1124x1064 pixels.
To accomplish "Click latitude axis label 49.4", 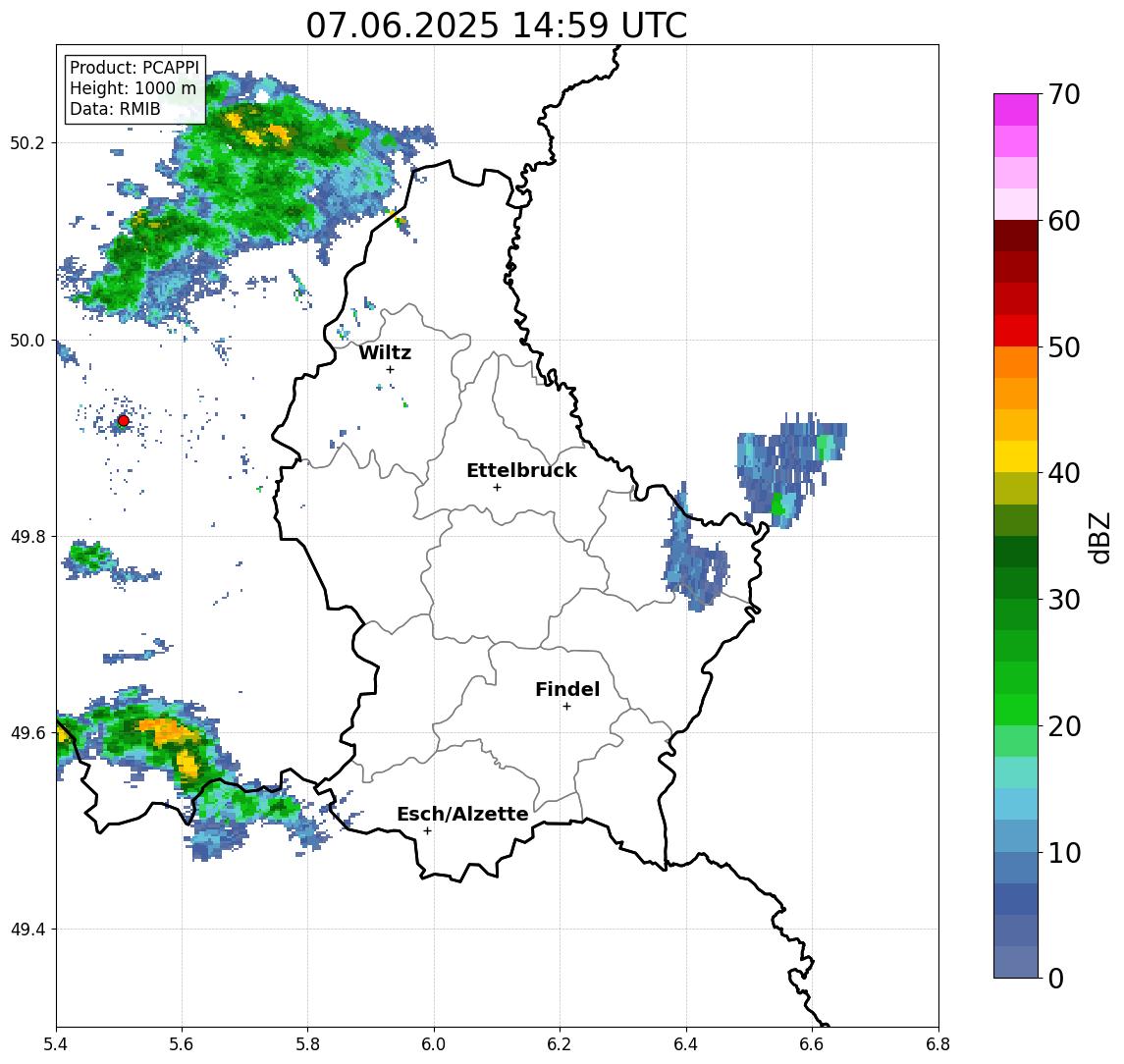I will click(27, 930).
